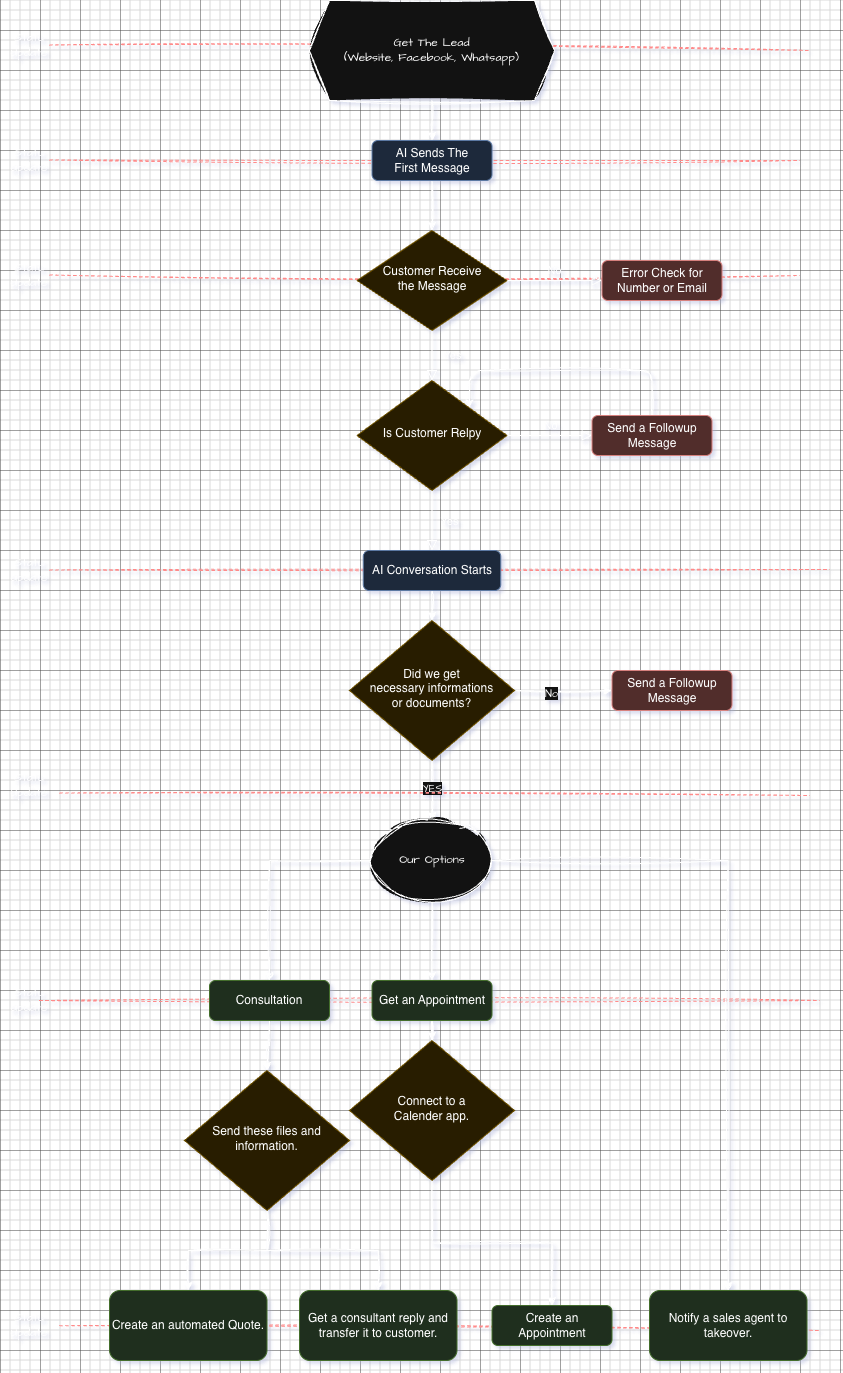Click the 'Error Check for Number or Email' box
Image resolution: width=843 pixels, height=1373 pixels.
pyautogui.click(x=662, y=281)
